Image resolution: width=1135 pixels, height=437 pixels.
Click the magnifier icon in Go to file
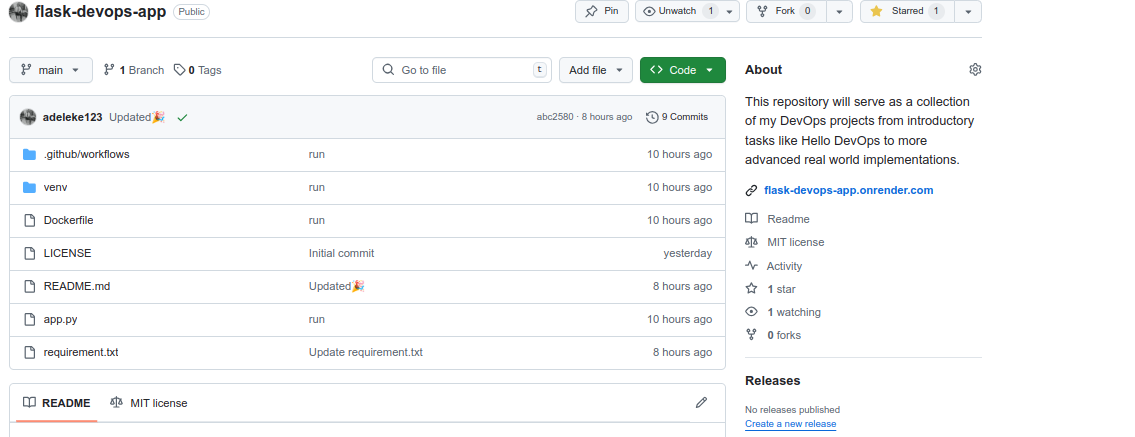(389, 69)
